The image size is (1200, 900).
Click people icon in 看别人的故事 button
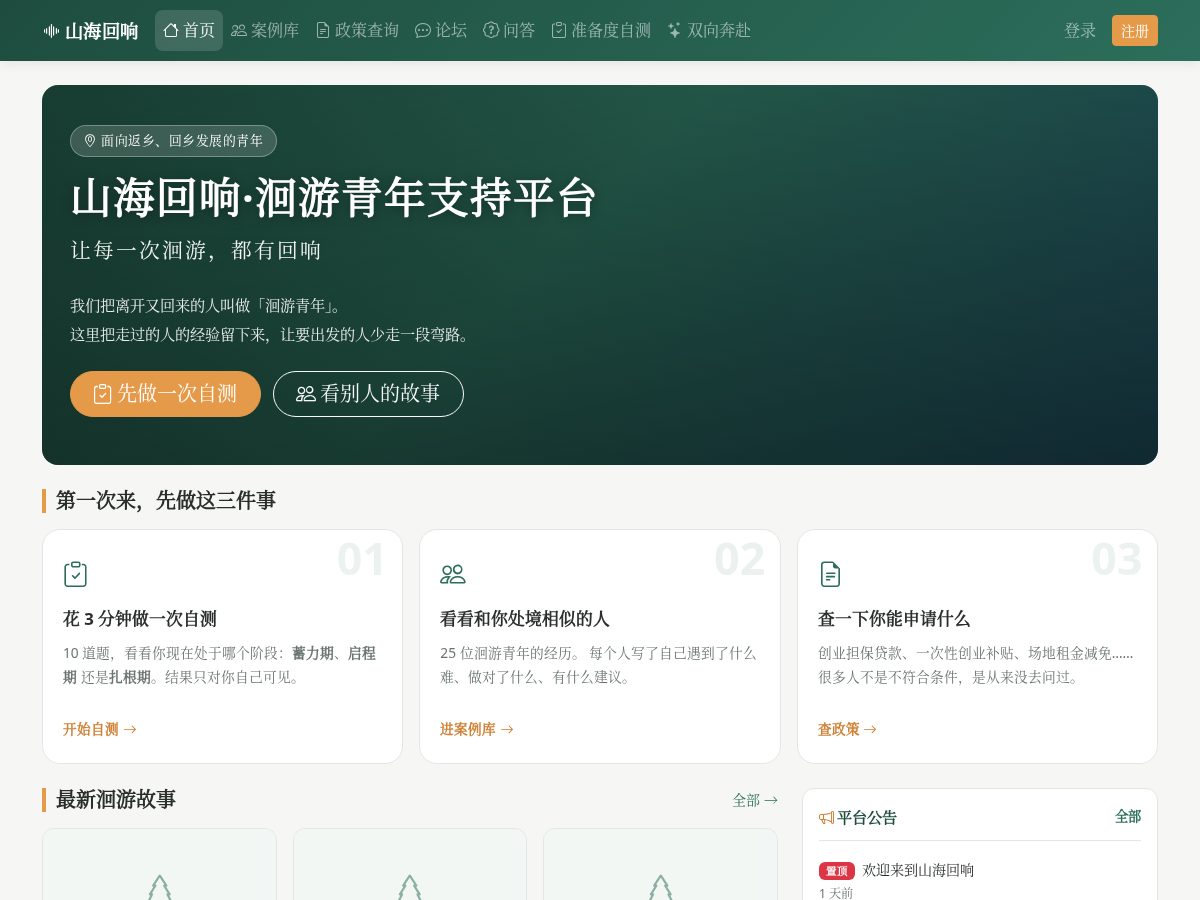(306, 394)
